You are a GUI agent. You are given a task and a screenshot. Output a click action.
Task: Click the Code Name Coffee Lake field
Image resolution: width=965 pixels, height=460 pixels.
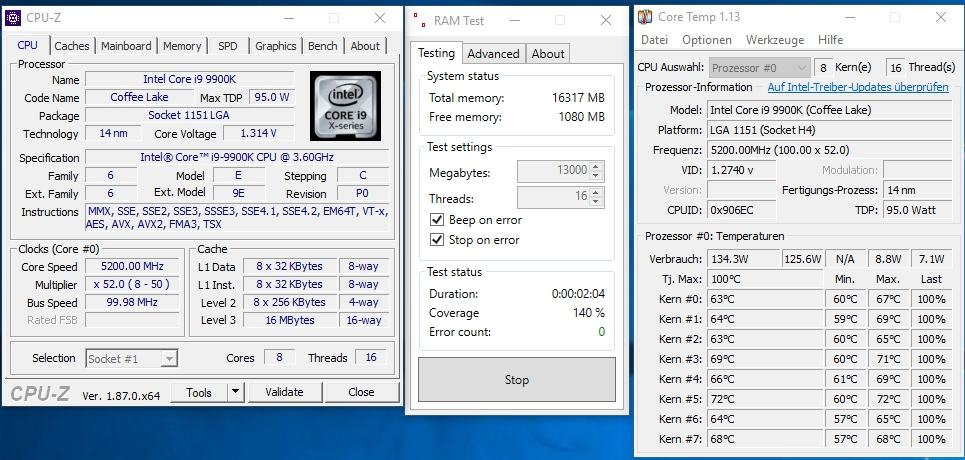tap(139, 97)
